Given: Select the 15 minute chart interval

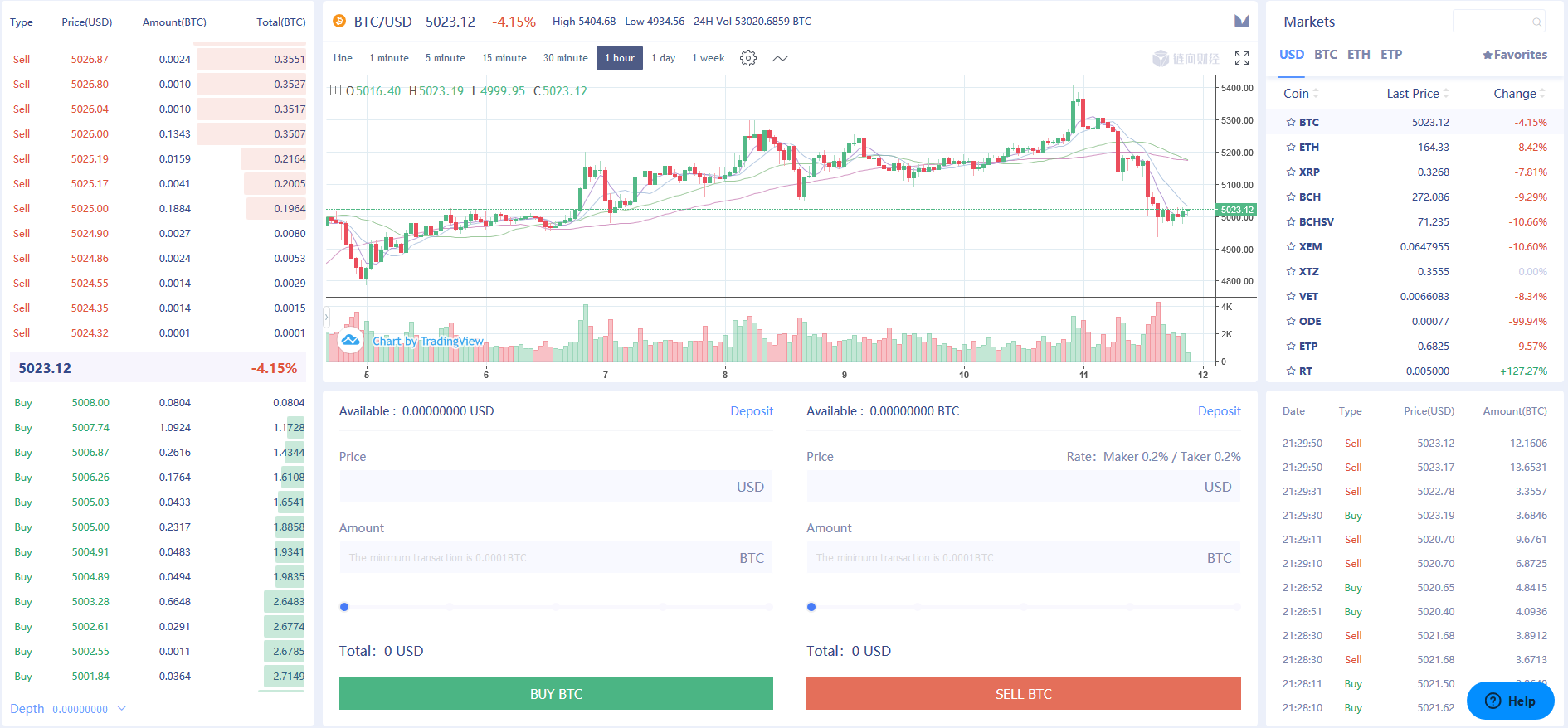Looking at the screenshot, I should pyautogui.click(x=504, y=58).
